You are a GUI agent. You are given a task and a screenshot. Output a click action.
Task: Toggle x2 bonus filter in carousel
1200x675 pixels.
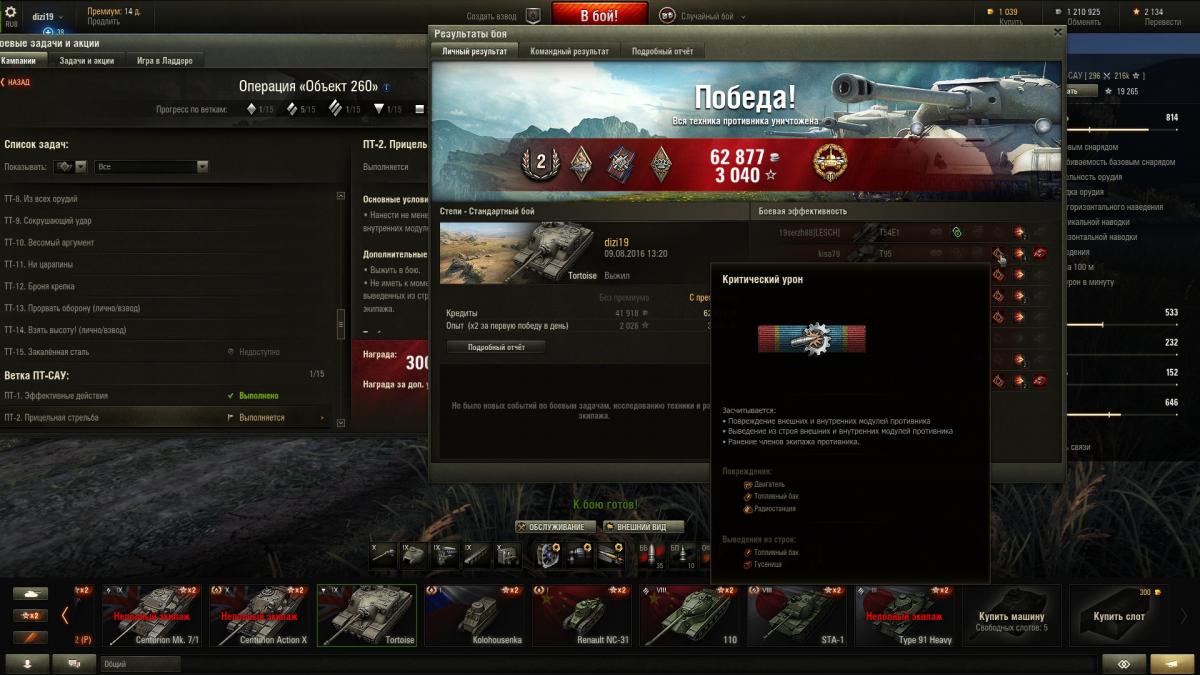coord(32,615)
